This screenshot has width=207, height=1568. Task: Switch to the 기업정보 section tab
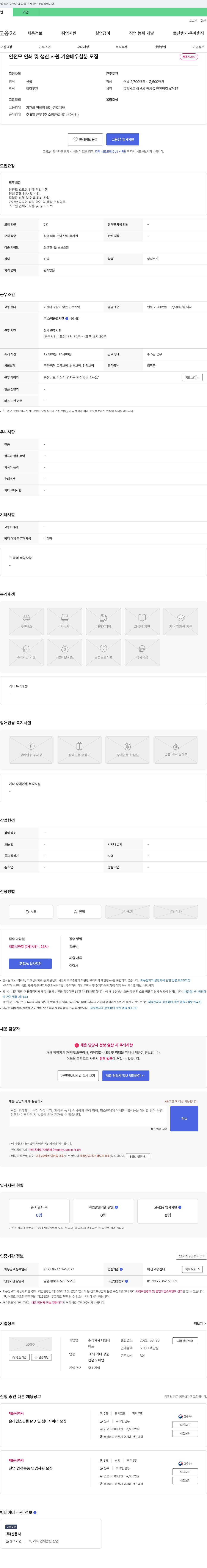pyautogui.click(x=199, y=47)
